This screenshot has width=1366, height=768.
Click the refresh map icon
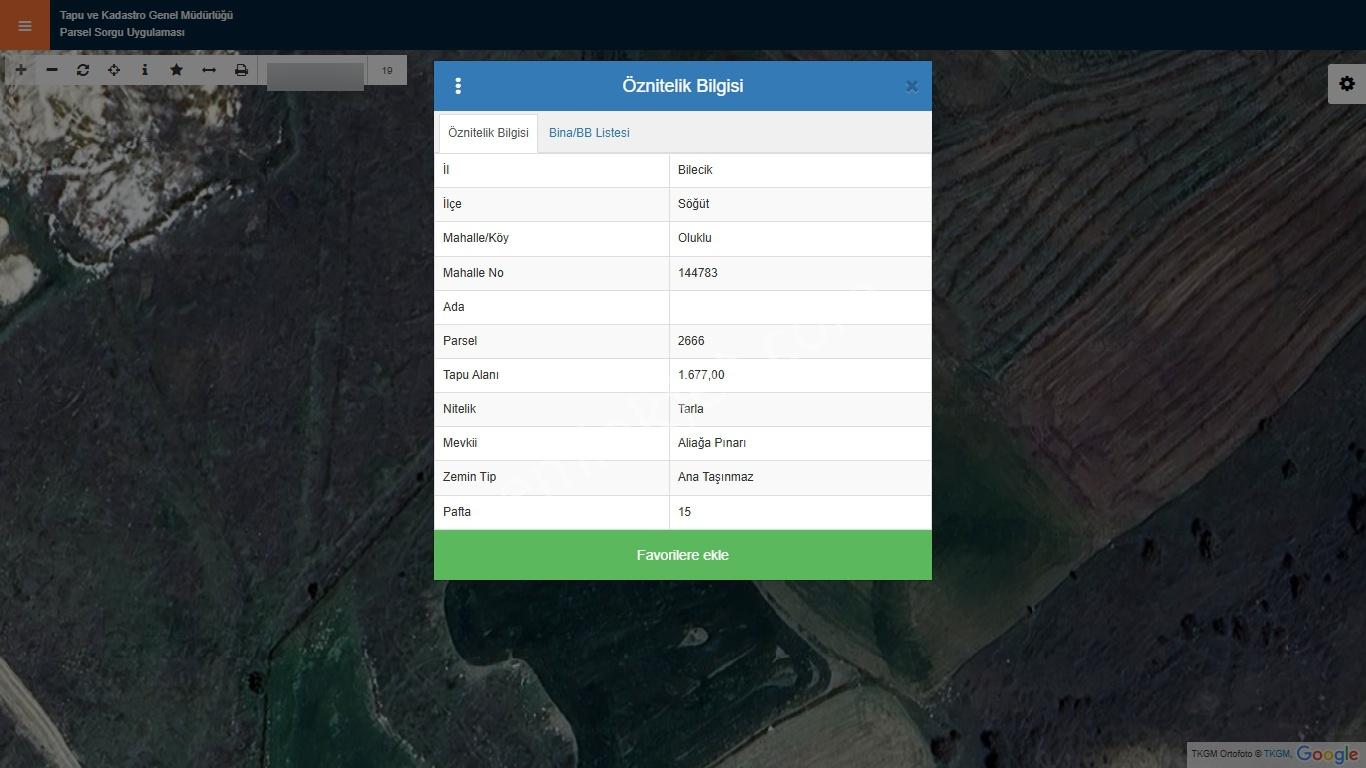tap(83, 70)
